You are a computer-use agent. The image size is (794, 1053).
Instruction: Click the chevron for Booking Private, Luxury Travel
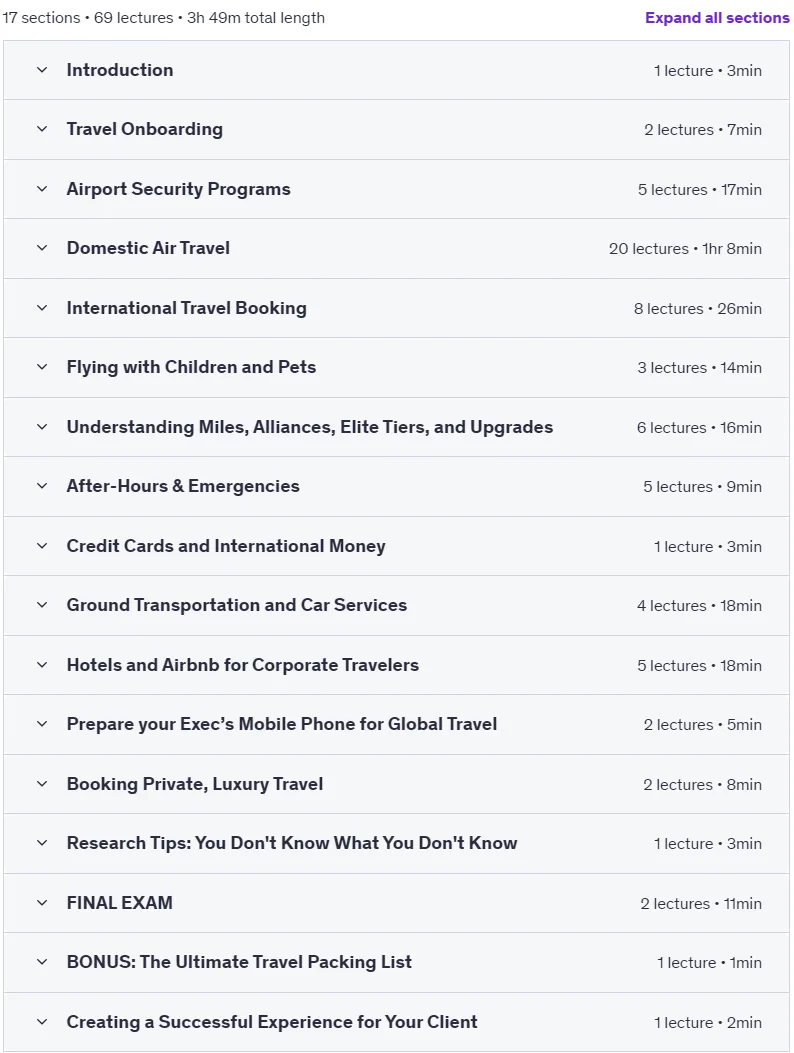[x=42, y=784]
